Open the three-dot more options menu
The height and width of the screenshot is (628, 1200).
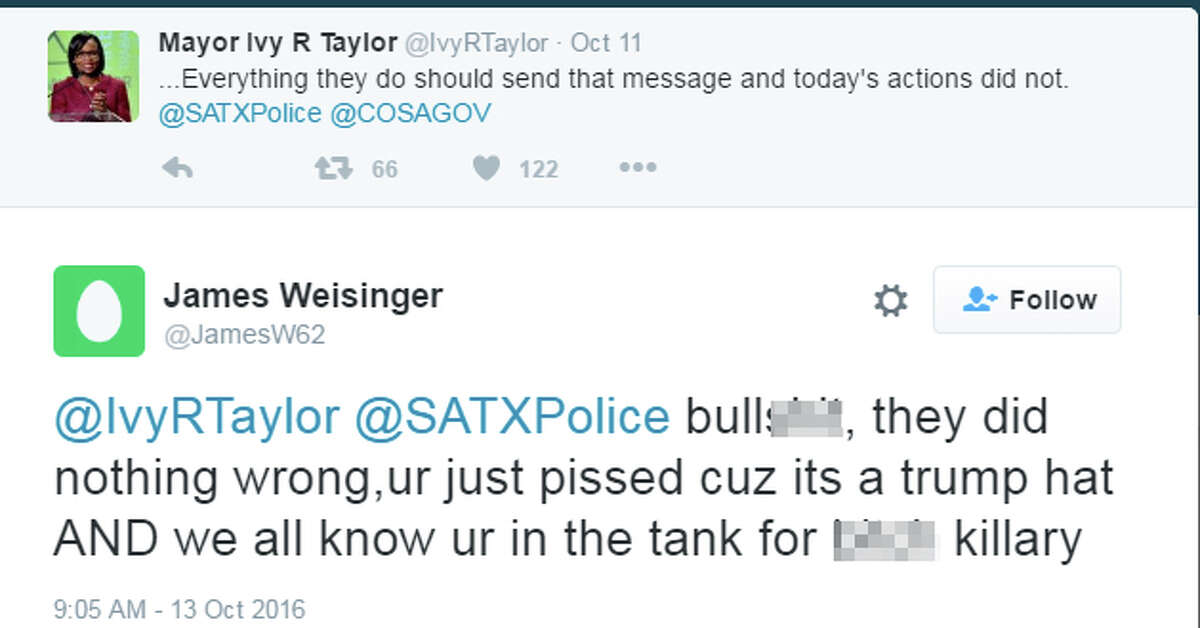[637, 168]
